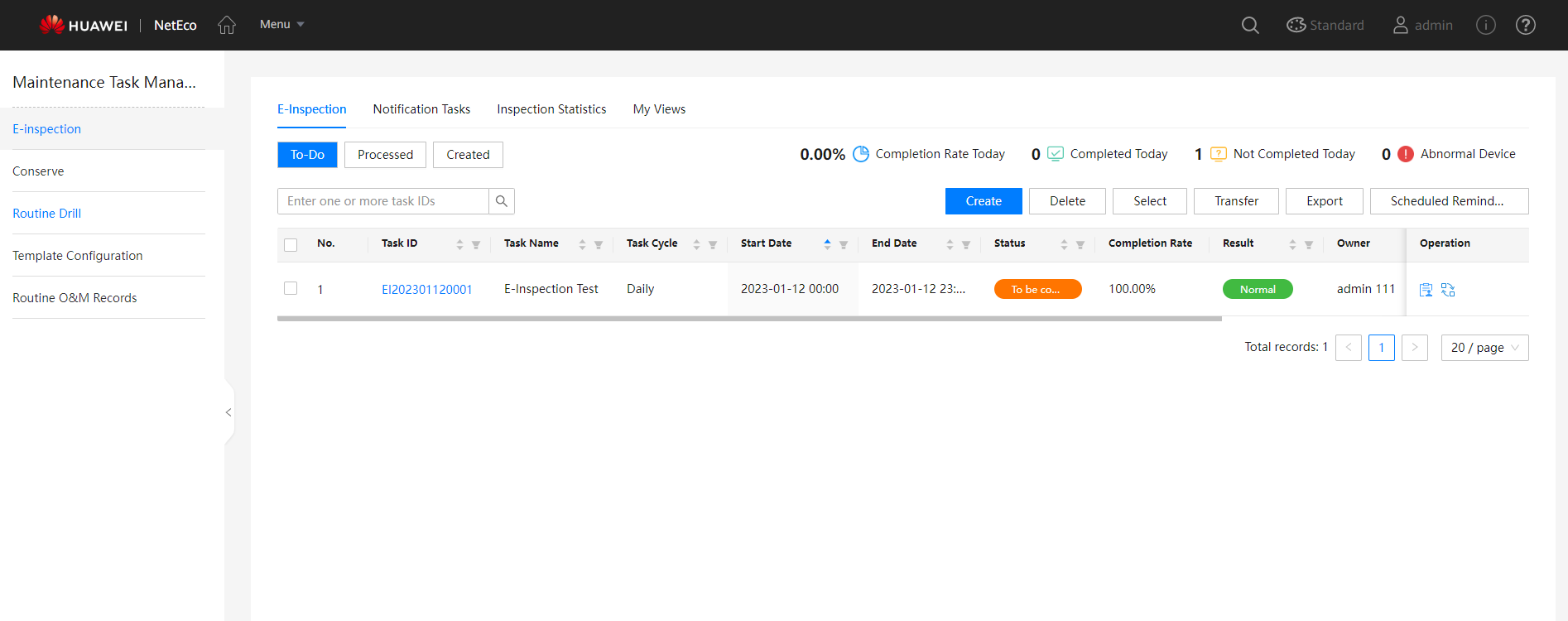Open the 20 / page size dropdown

tap(1484, 348)
